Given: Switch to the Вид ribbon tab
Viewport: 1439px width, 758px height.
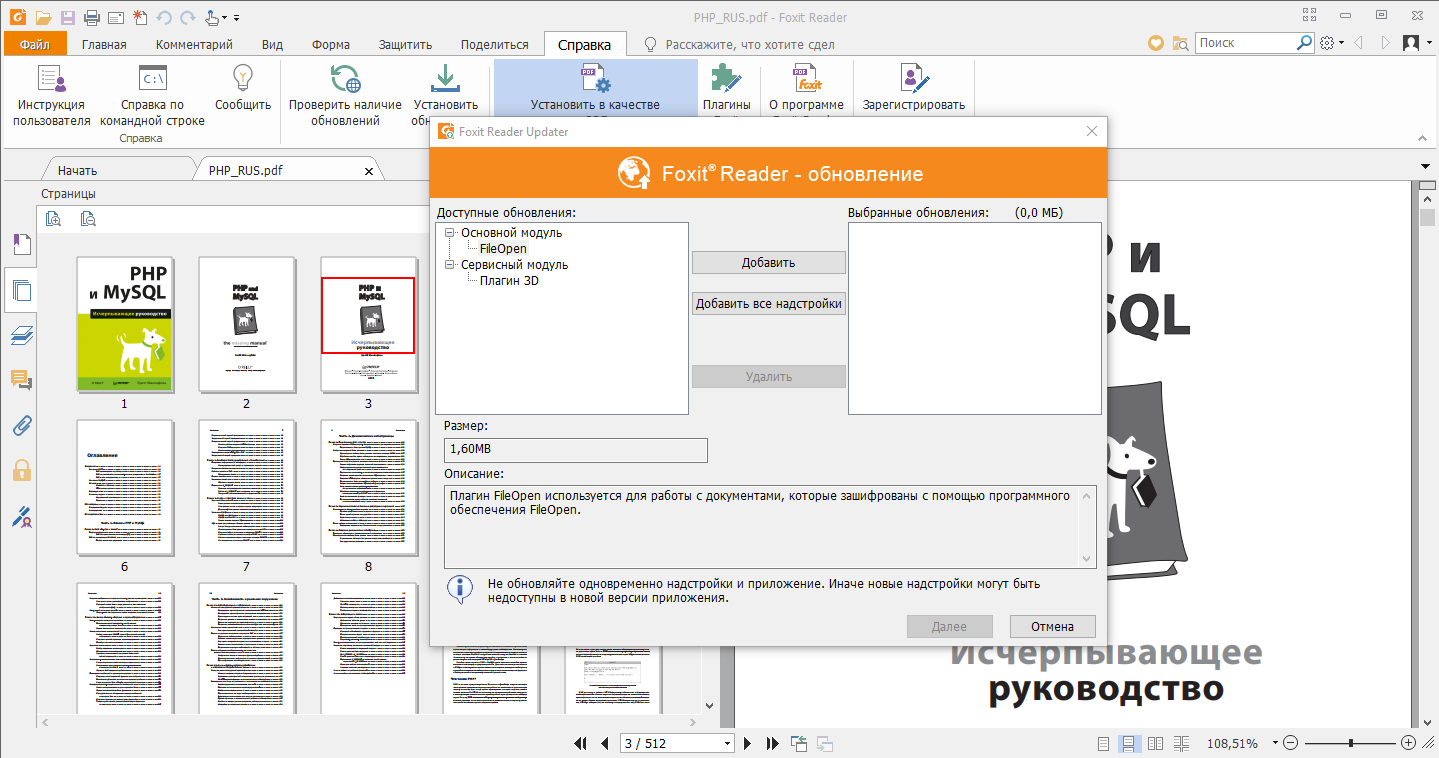Looking at the screenshot, I should coord(273,44).
